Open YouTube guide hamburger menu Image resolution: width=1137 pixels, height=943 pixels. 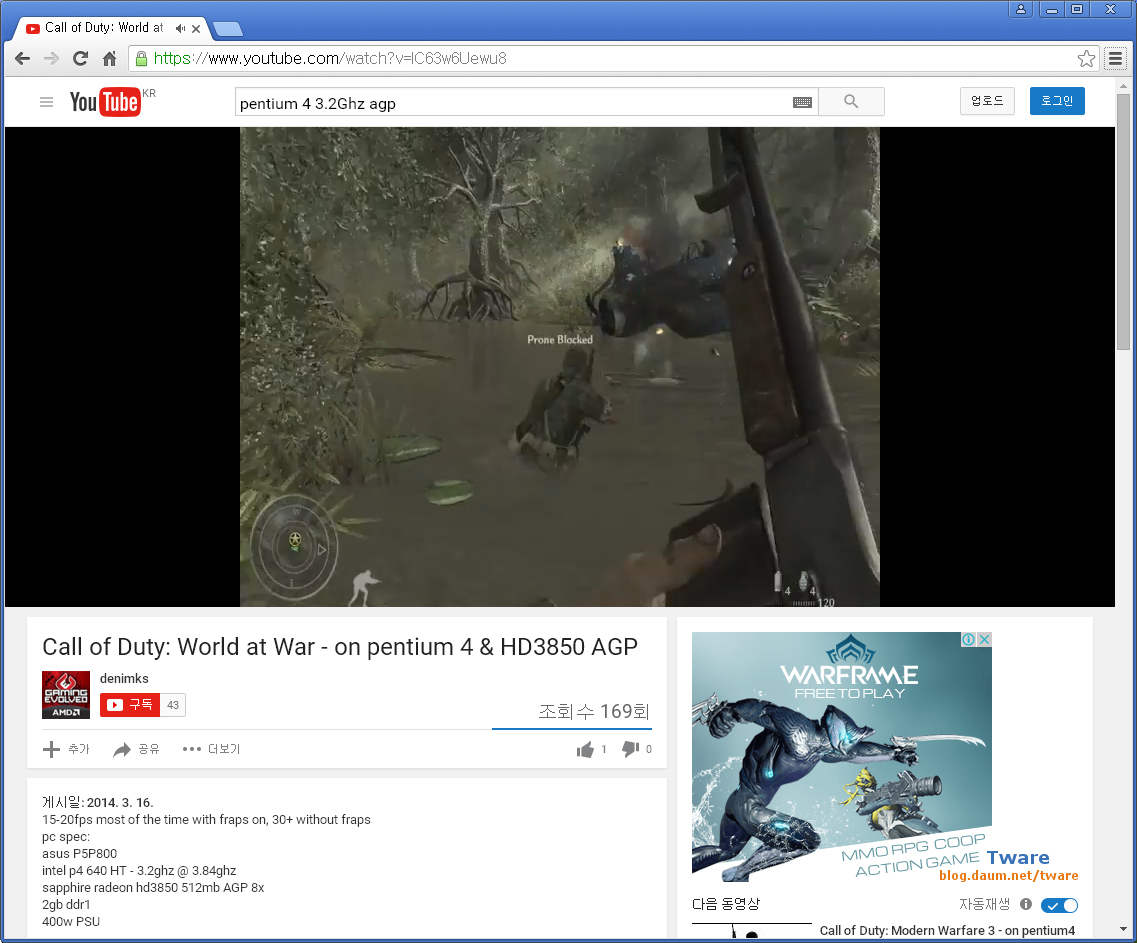pos(46,102)
